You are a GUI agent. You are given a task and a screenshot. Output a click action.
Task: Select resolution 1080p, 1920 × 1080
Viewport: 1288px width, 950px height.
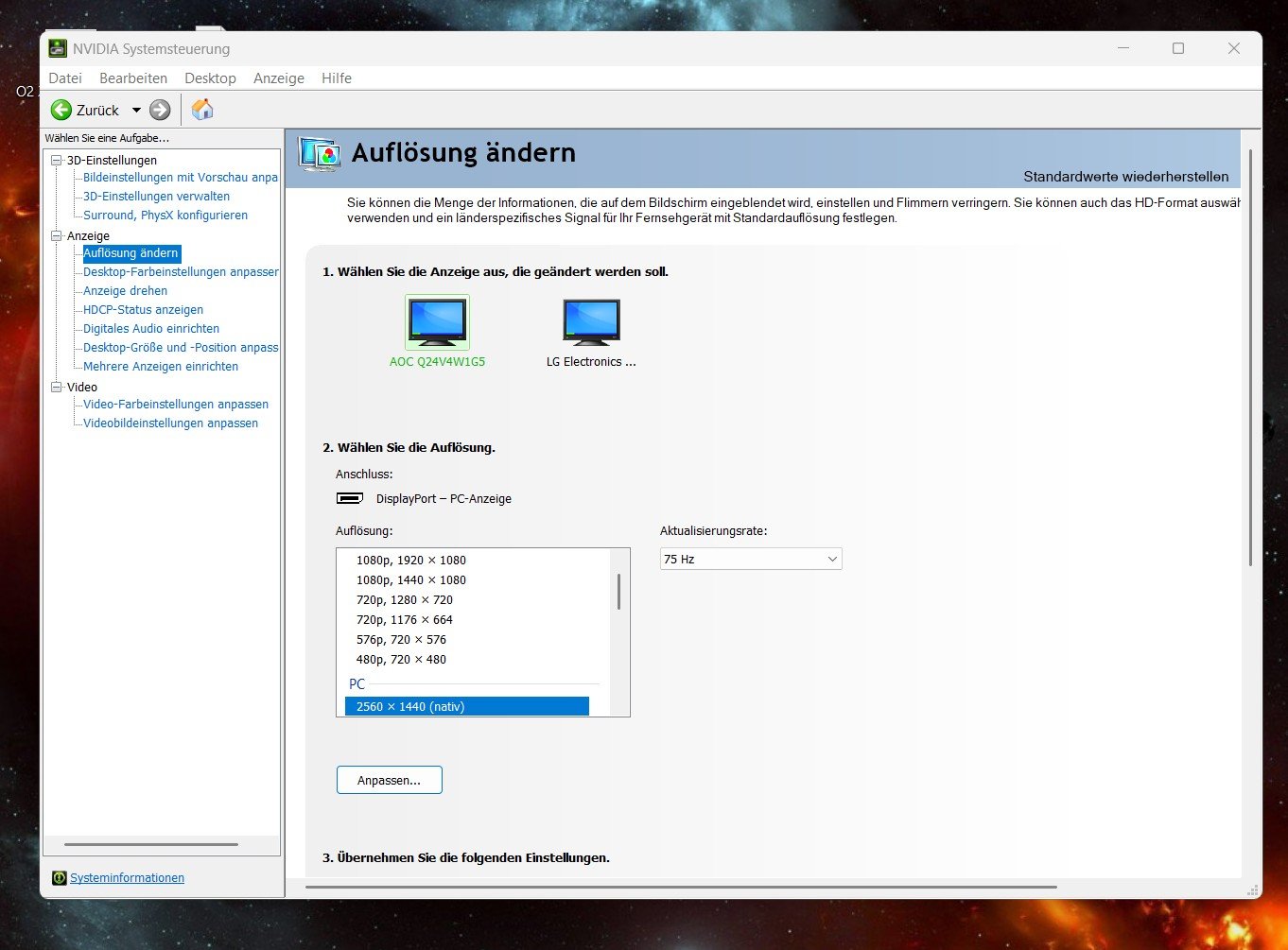tap(411, 561)
